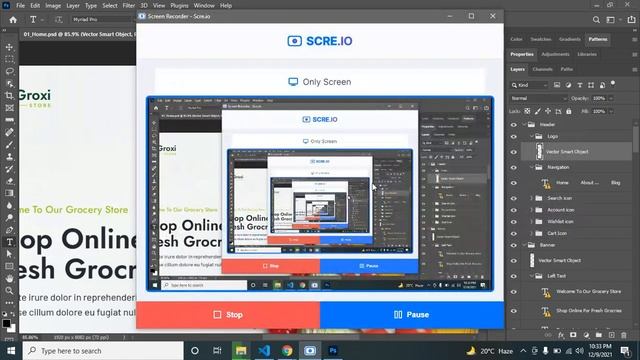Select the Horizontal Type tool in toolbar

9,242
